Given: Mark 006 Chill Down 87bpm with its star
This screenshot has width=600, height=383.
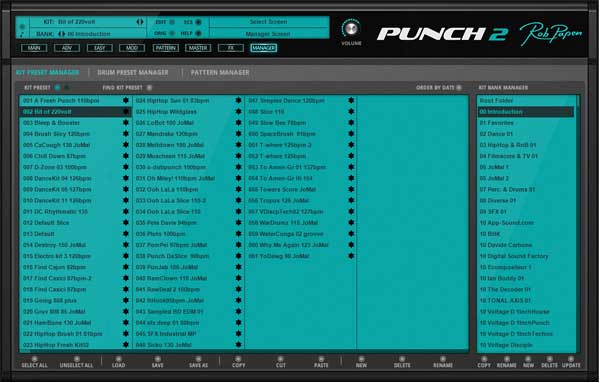Looking at the screenshot, I should click(x=126, y=156).
